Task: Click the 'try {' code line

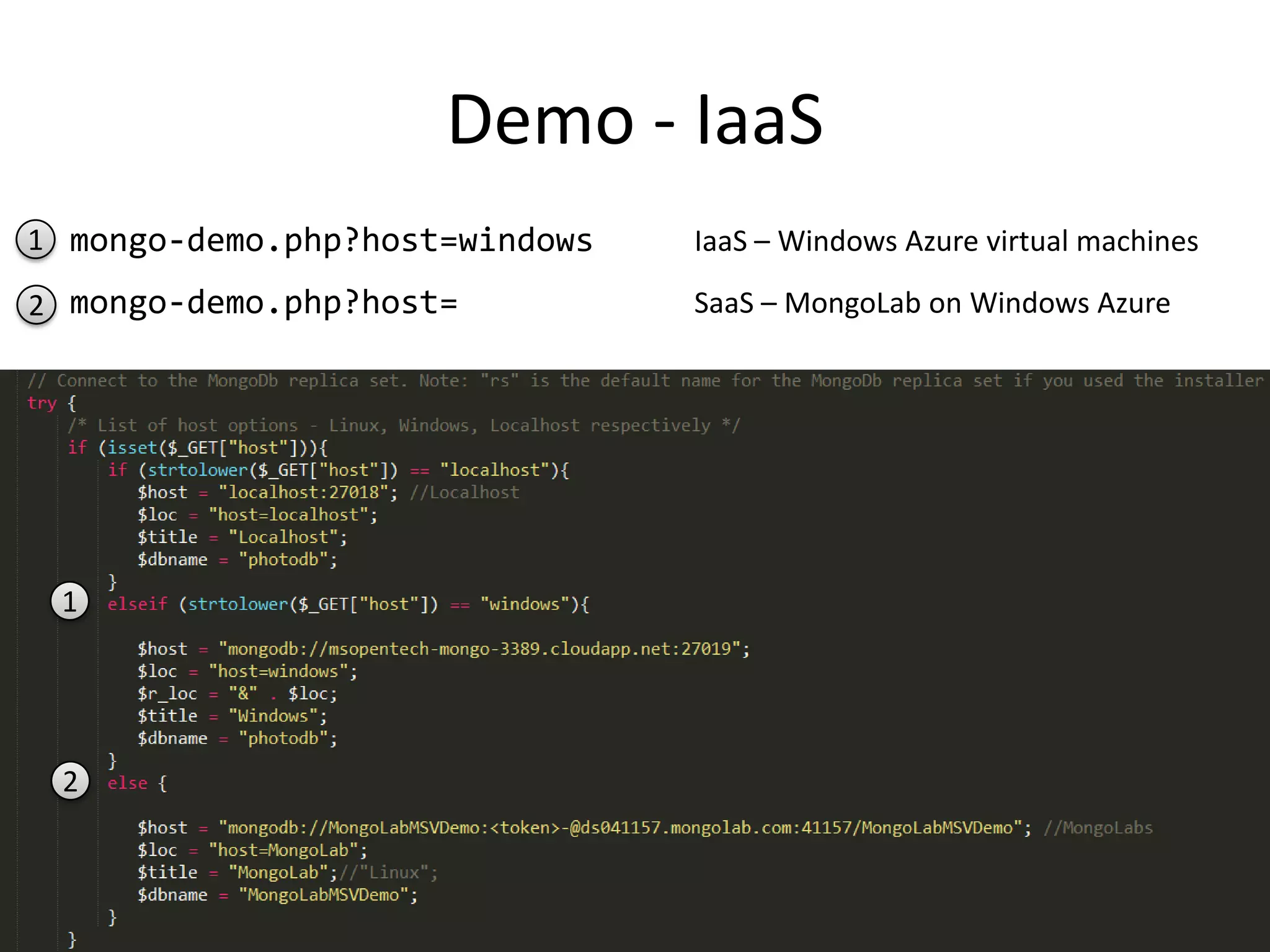Action: (x=51, y=403)
